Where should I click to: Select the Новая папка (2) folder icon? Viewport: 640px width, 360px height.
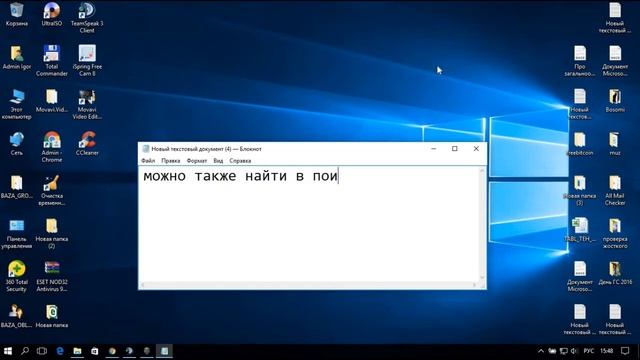click(52, 233)
